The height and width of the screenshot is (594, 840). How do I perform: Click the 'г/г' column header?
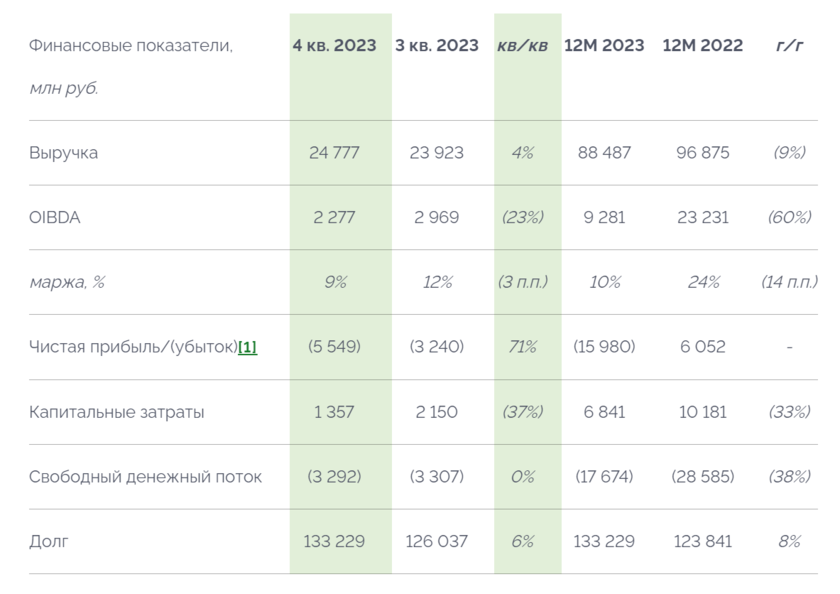[x=788, y=46]
